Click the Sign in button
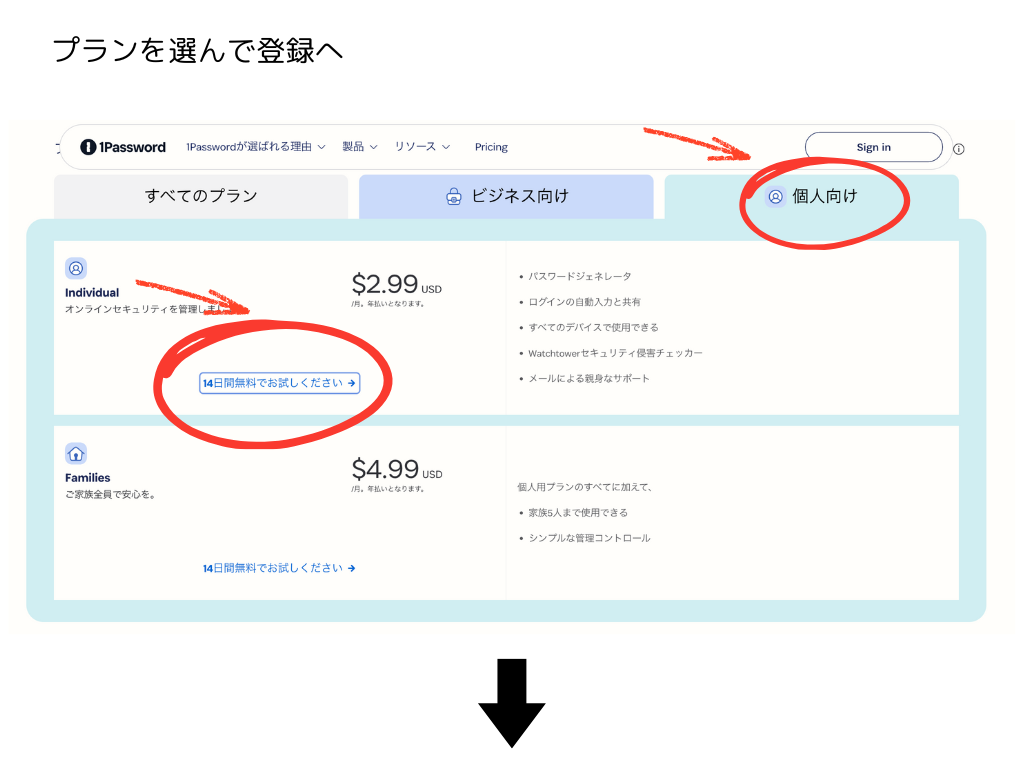The image size is (1024, 768). point(873,147)
